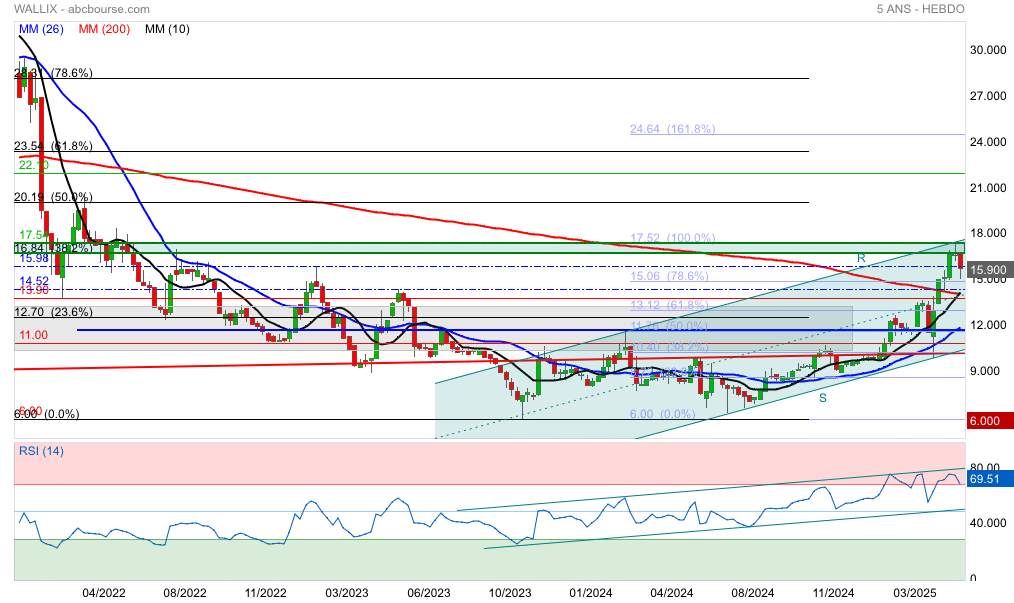This screenshot has height=603, width=1014.
Task: Click the red 13.90 level label
Action: coord(34,291)
